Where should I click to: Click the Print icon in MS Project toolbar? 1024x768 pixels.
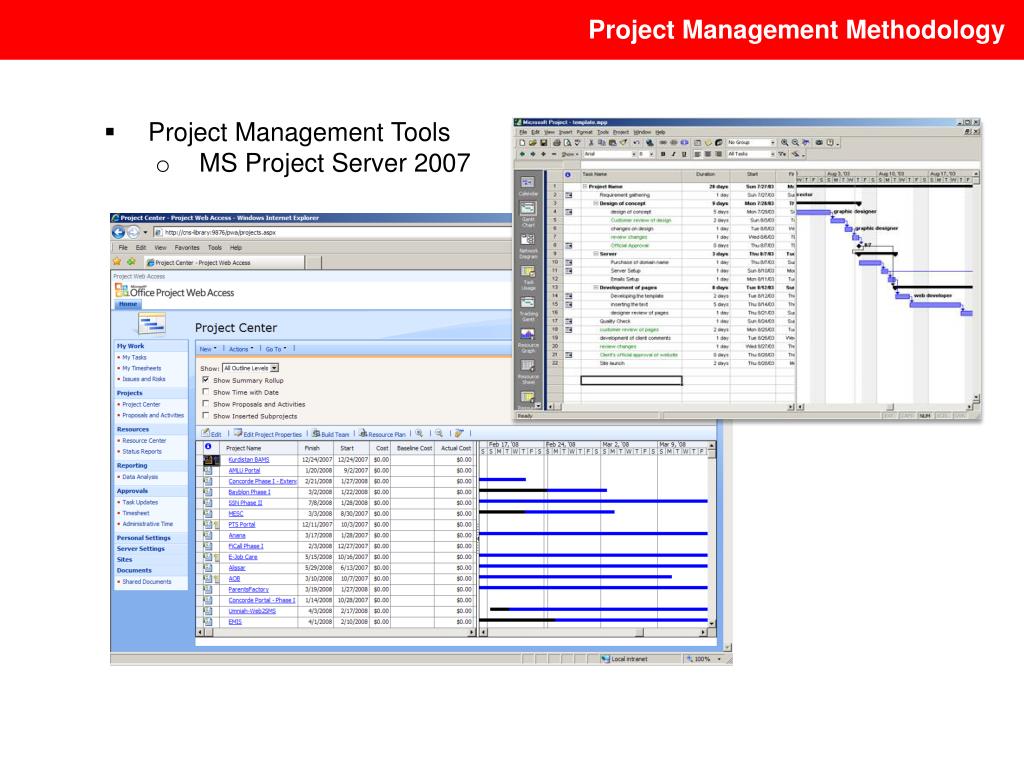[x=556, y=142]
